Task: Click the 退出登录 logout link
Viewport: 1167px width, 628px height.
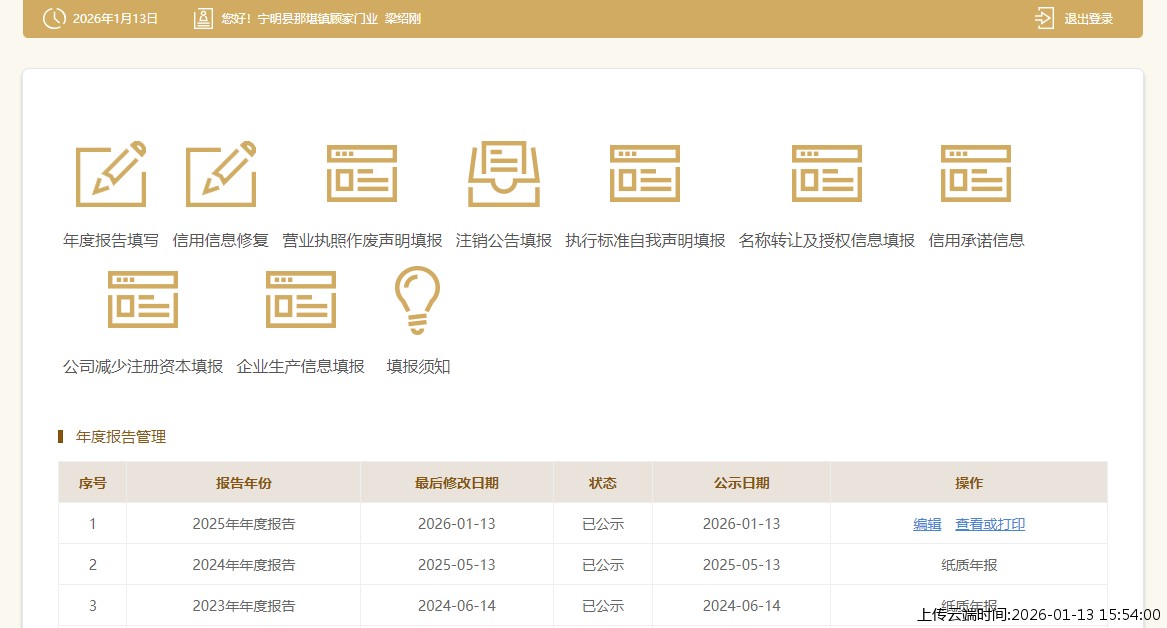Action: point(1088,18)
